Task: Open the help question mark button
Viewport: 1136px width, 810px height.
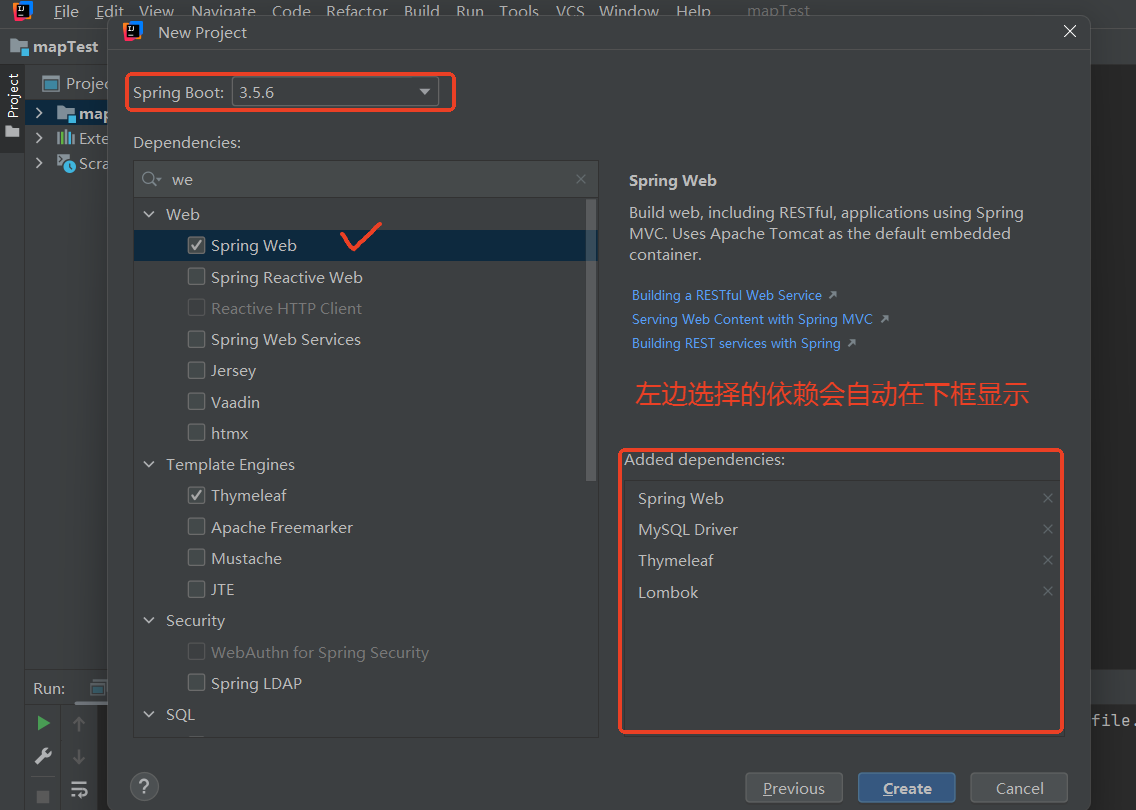Action: (x=144, y=787)
